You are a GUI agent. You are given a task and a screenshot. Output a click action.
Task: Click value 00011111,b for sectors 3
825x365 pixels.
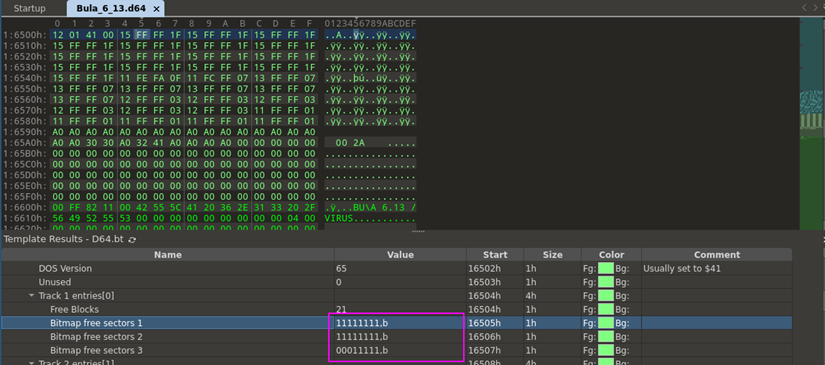tap(363, 350)
